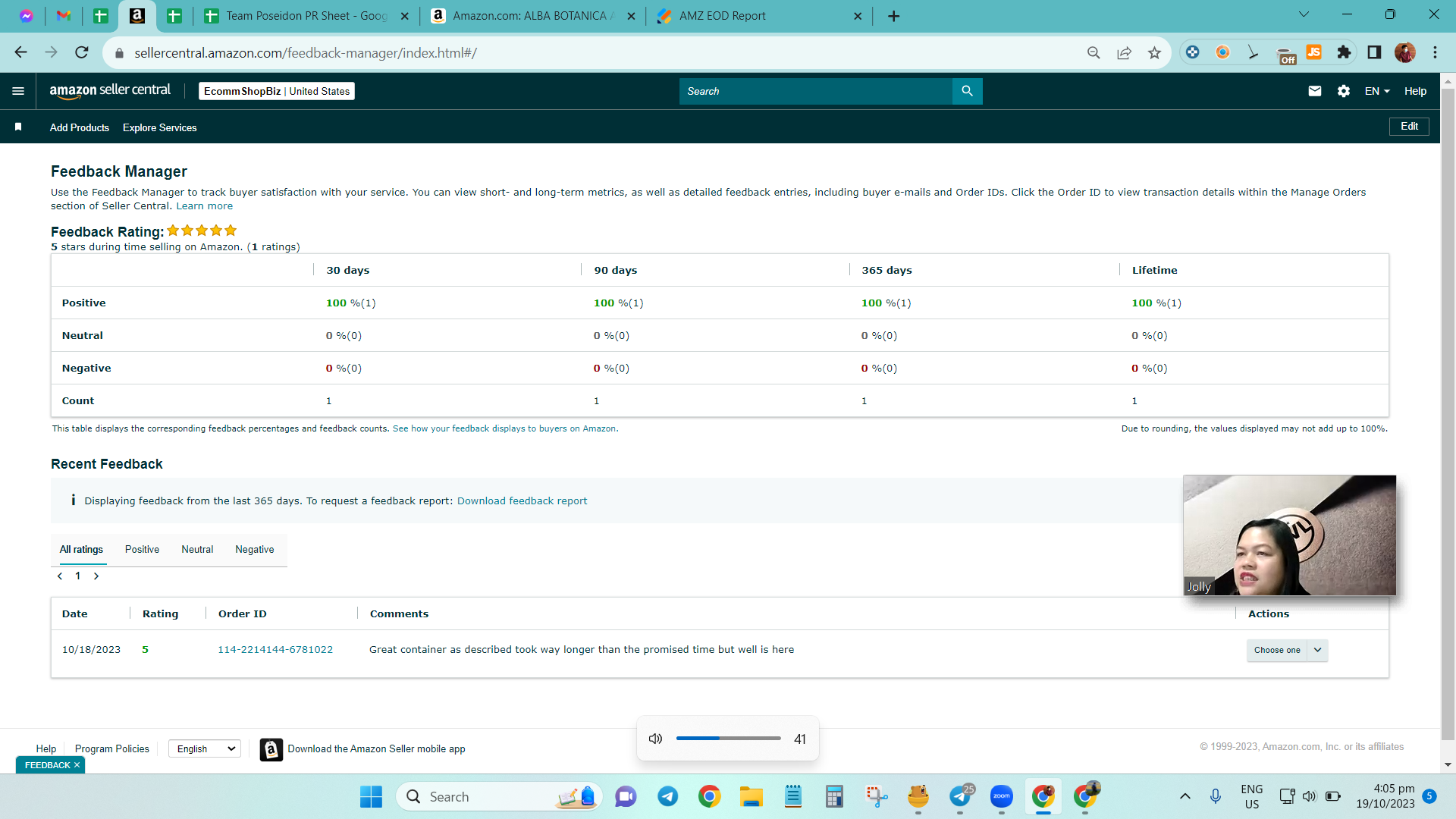
Task: Click the Add Products link
Action: point(80,127)
